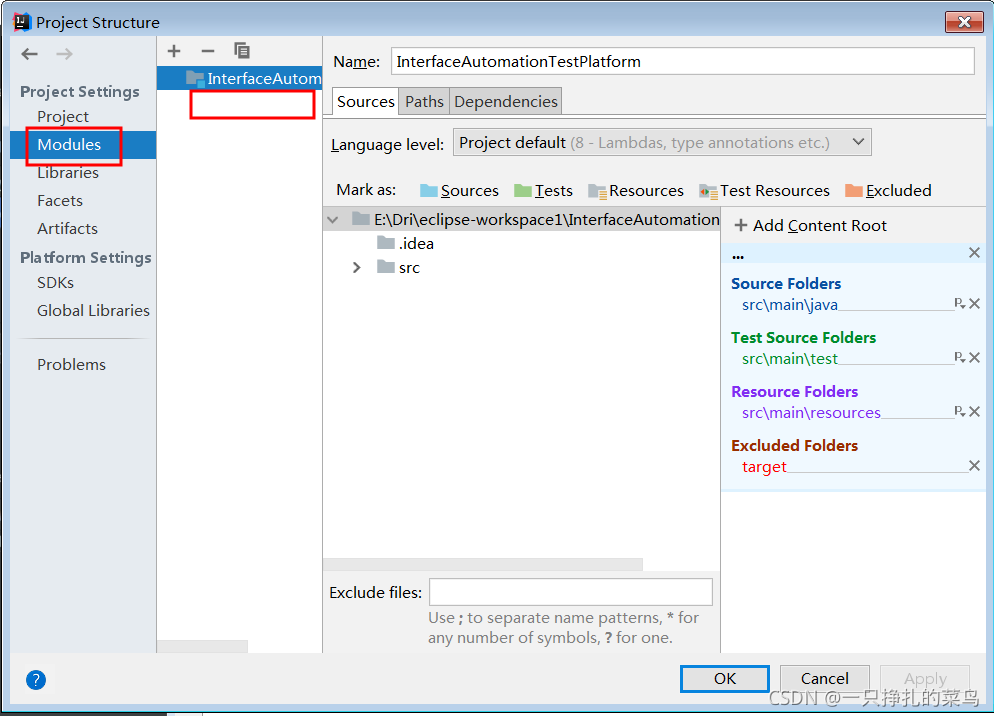Mark folder as Test Resources
Screen dimensions: 994x716
(765, 191)
